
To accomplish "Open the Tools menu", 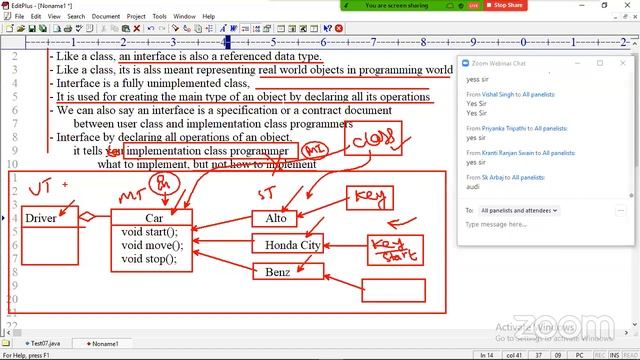I will tap(160, 16).
